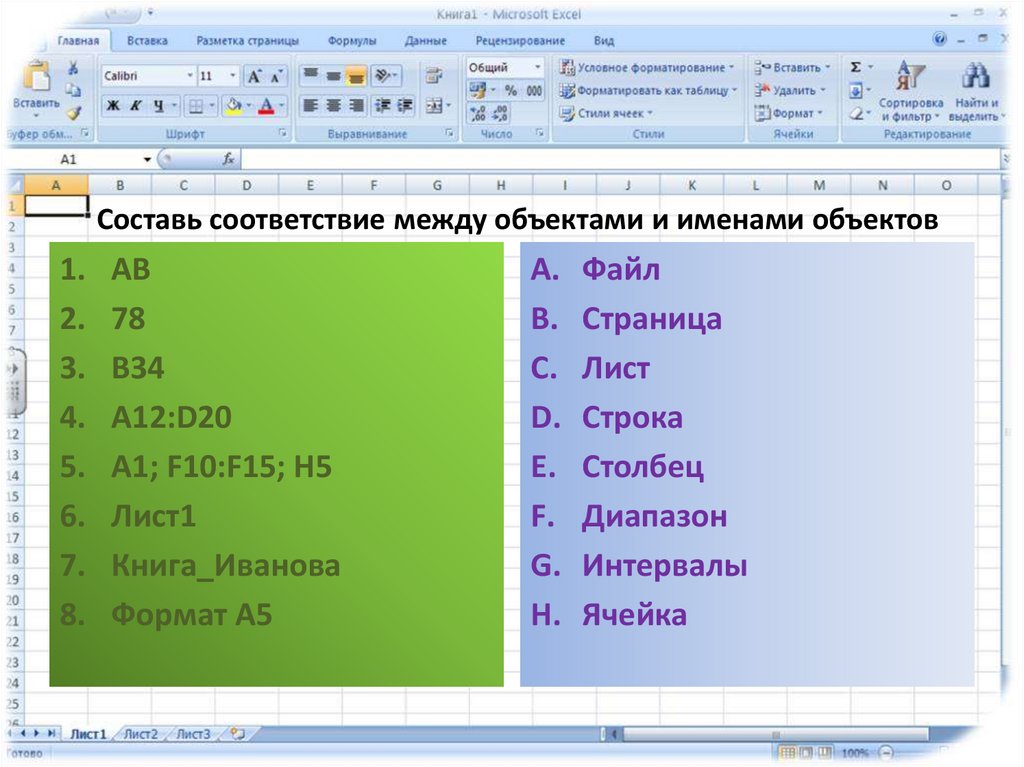Click the insert new worksheet tab icon
1024x767 pixels.
coord(238,734)
